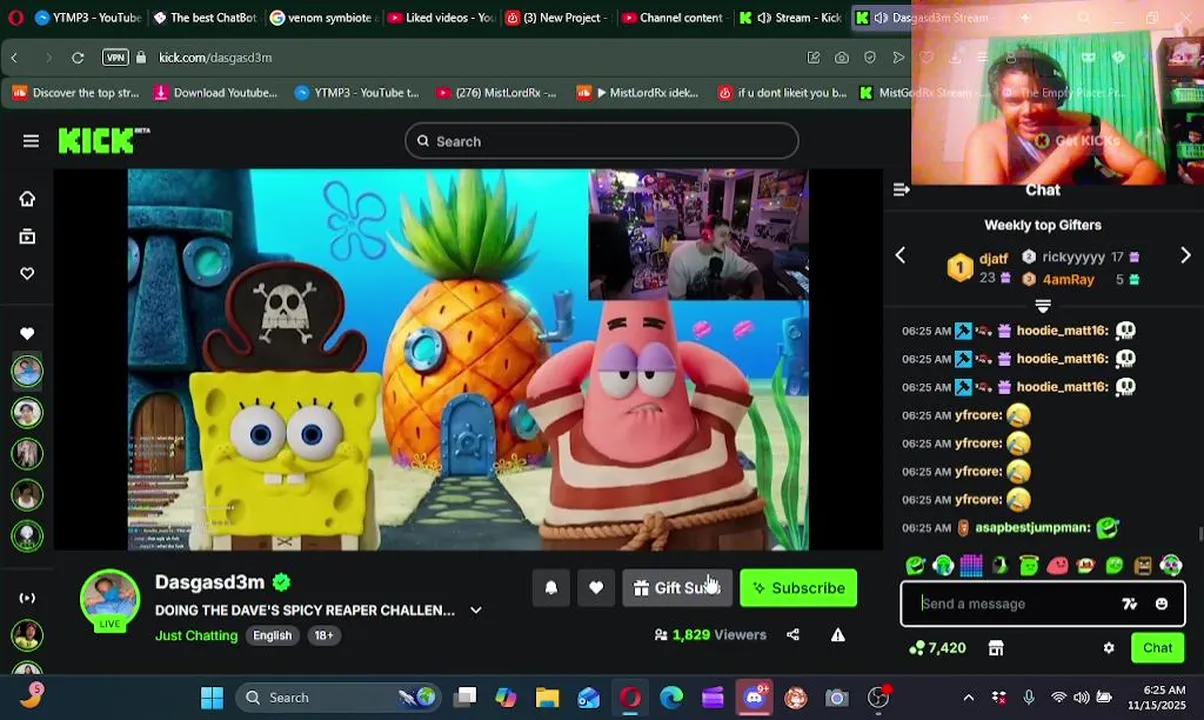1204x720 pixels.
Task: Toggle notification bell for Dasgasd3m
Action: pos(551,588)
